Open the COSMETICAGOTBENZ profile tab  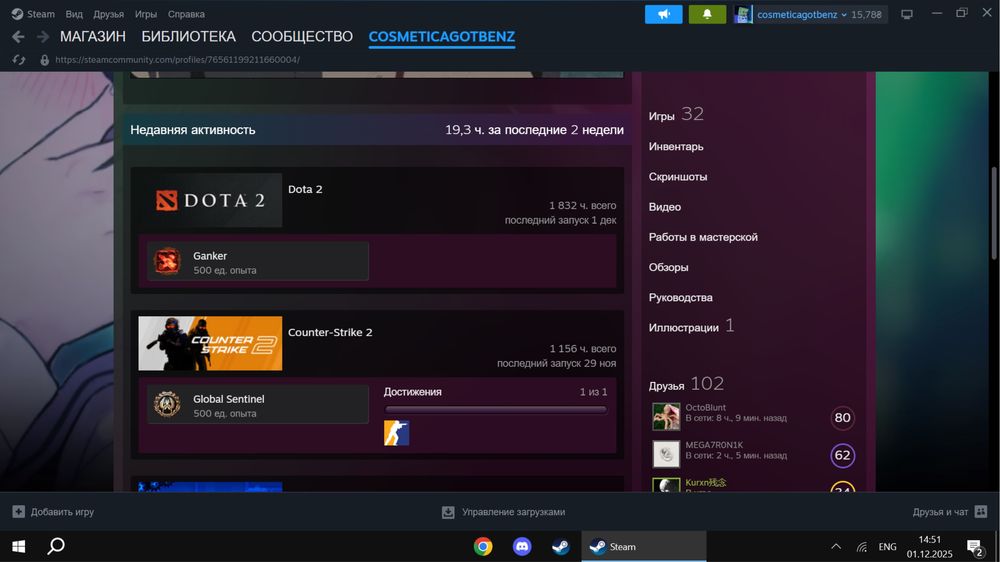click(441, 37)
